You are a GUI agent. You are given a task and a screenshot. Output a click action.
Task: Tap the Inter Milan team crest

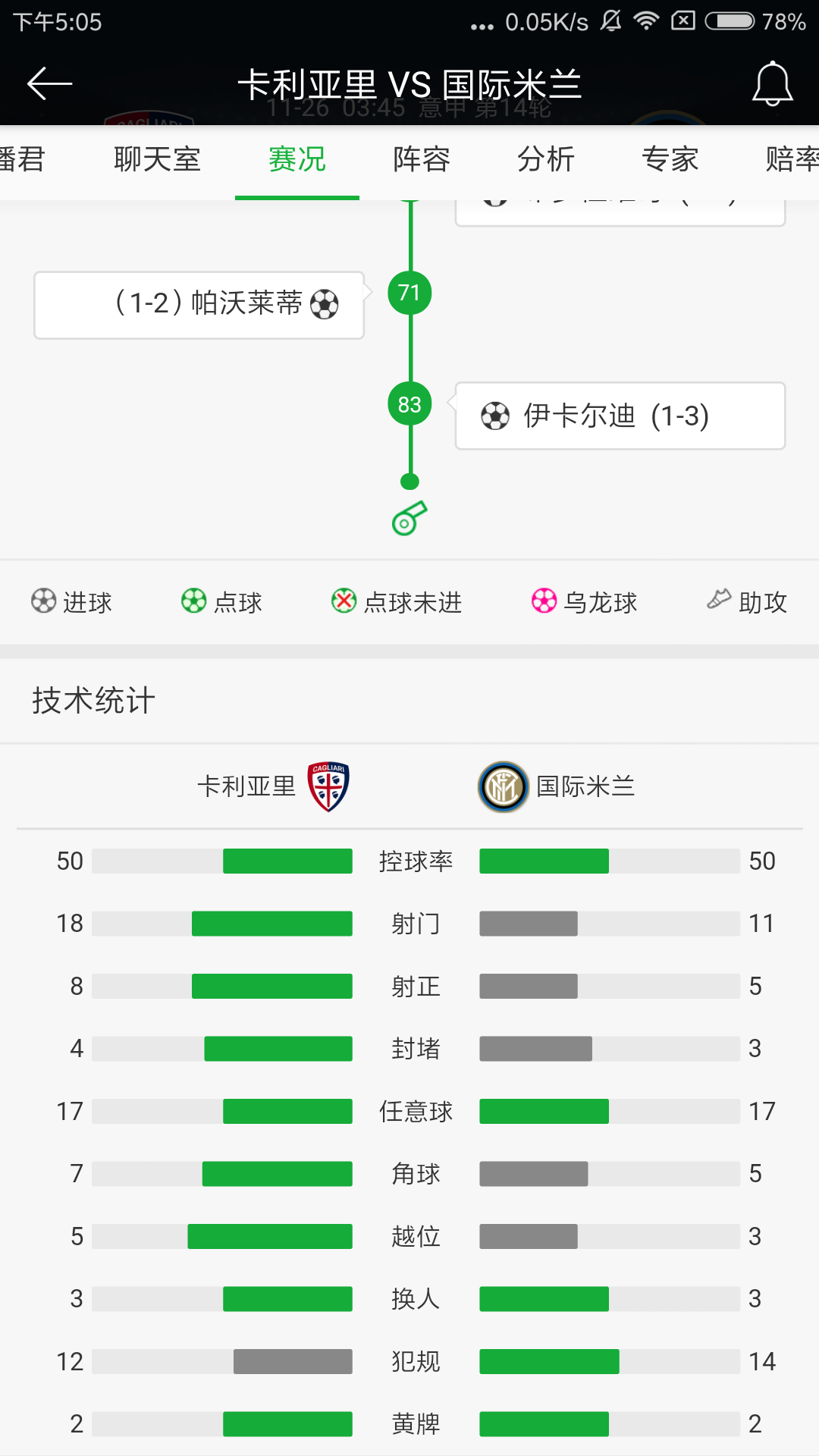coord(503,786)
